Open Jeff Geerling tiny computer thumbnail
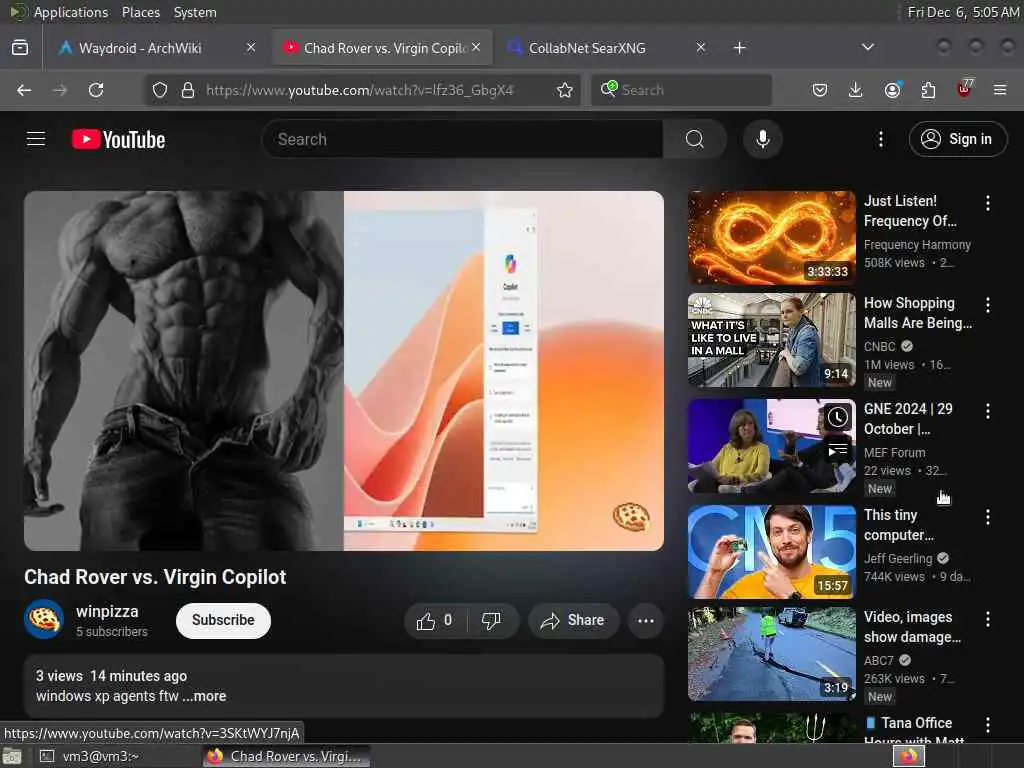This screenshot has height=768, width=1024. coord(771,552)
